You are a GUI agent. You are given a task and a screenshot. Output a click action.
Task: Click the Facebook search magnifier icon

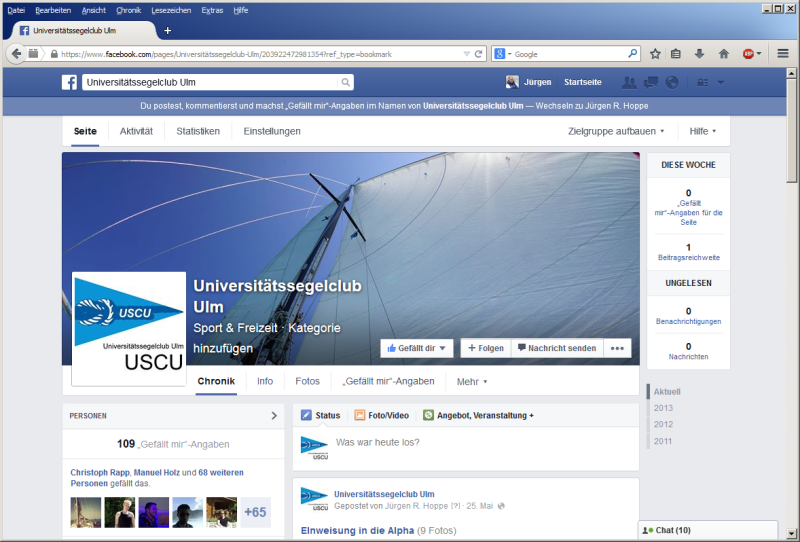345,82
